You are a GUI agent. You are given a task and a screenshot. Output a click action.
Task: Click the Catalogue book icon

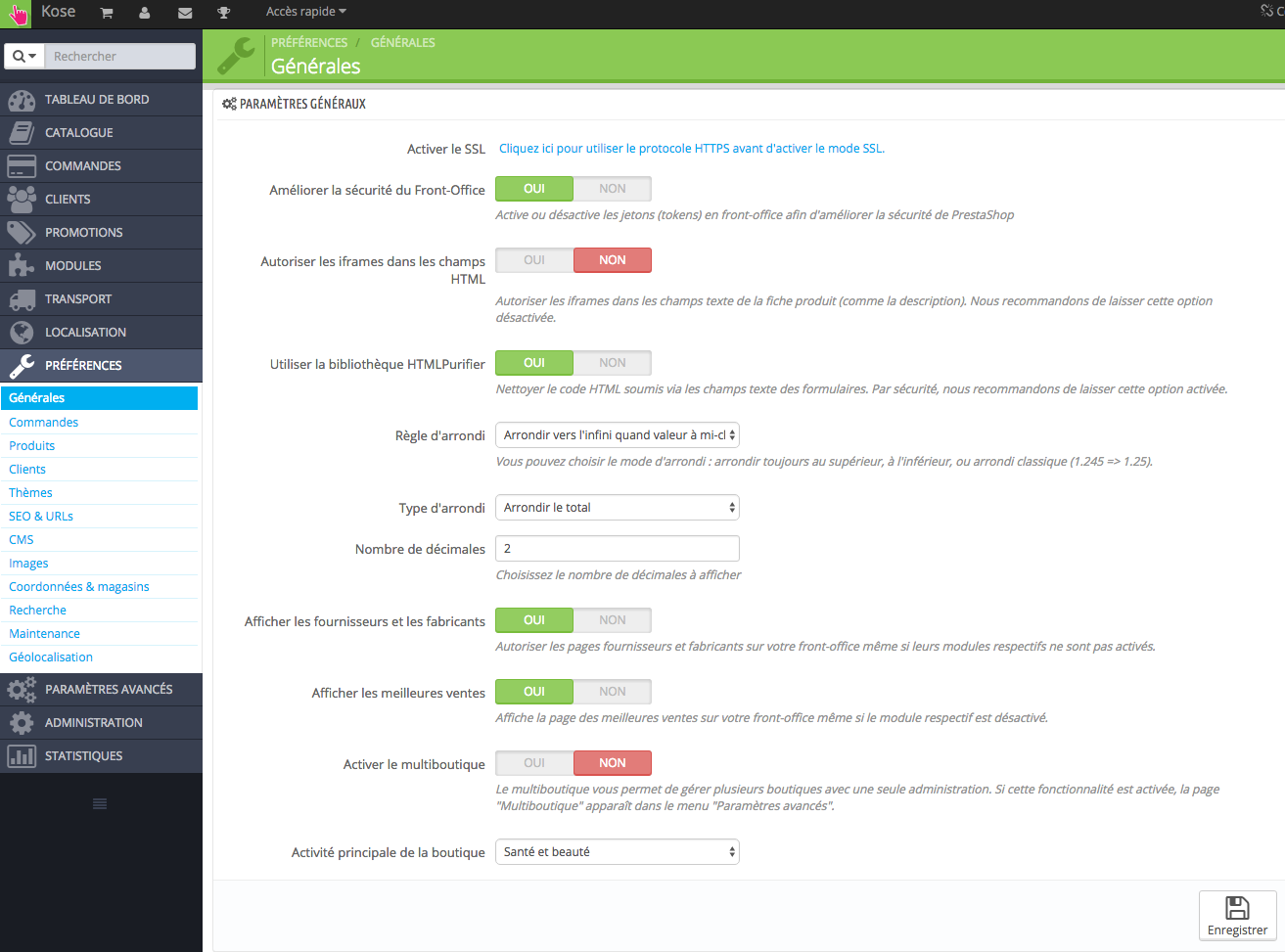coord(22,133)
